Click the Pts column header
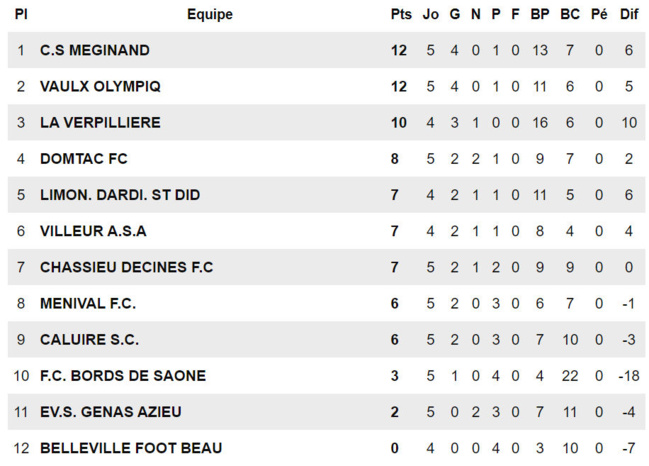The width and height of the screenshot is (649, 466). click(x=401, y=14)
